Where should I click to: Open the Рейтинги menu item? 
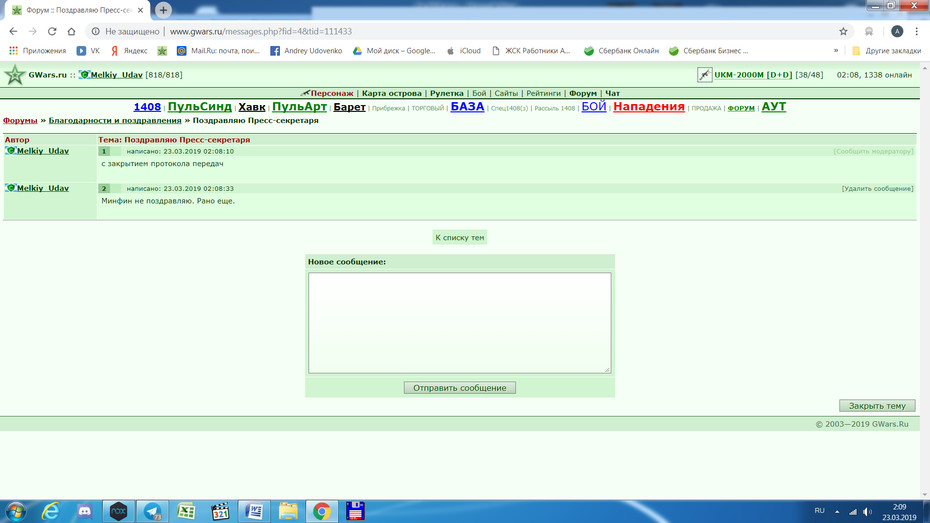(543, 93)
